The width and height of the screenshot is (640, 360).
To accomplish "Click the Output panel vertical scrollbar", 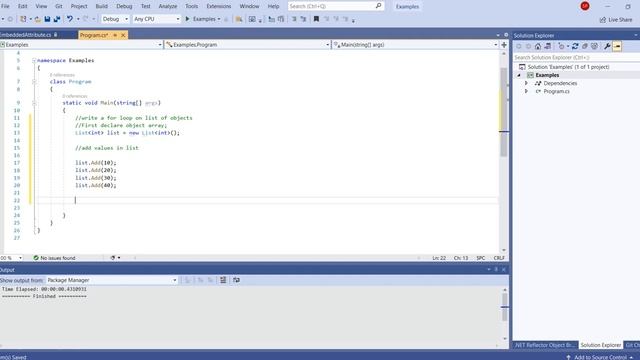I will click(505, 314).
